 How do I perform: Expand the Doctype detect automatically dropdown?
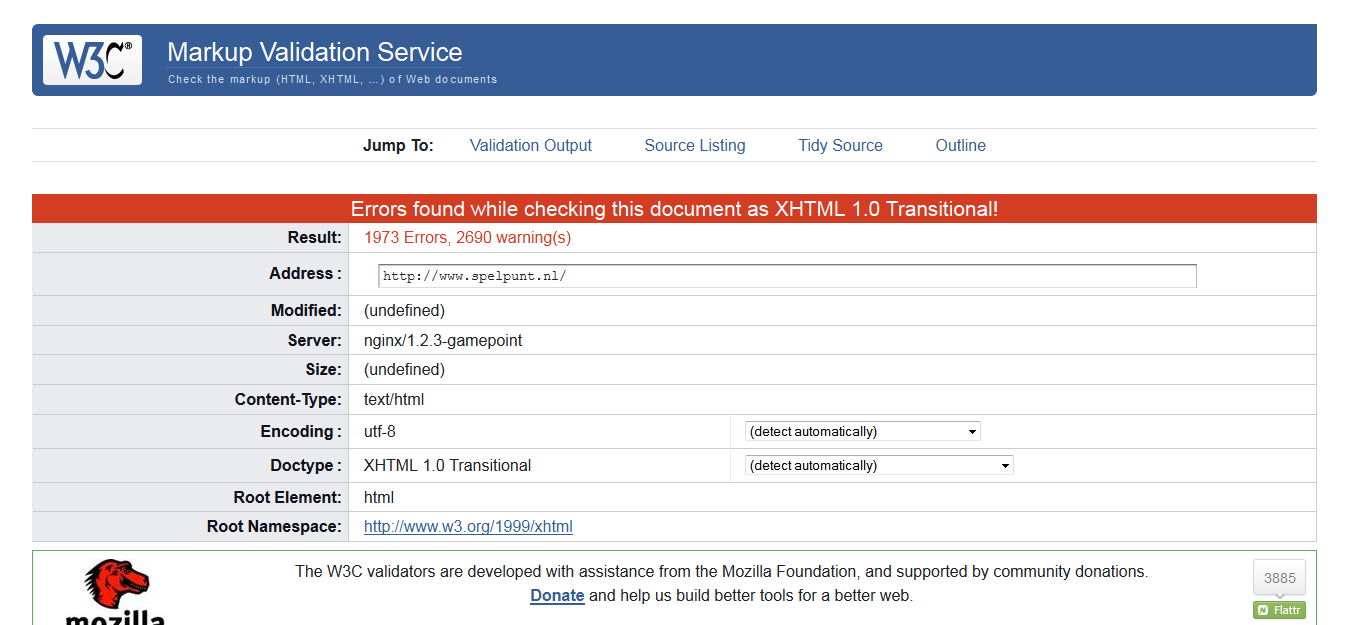tap(878, 466)
